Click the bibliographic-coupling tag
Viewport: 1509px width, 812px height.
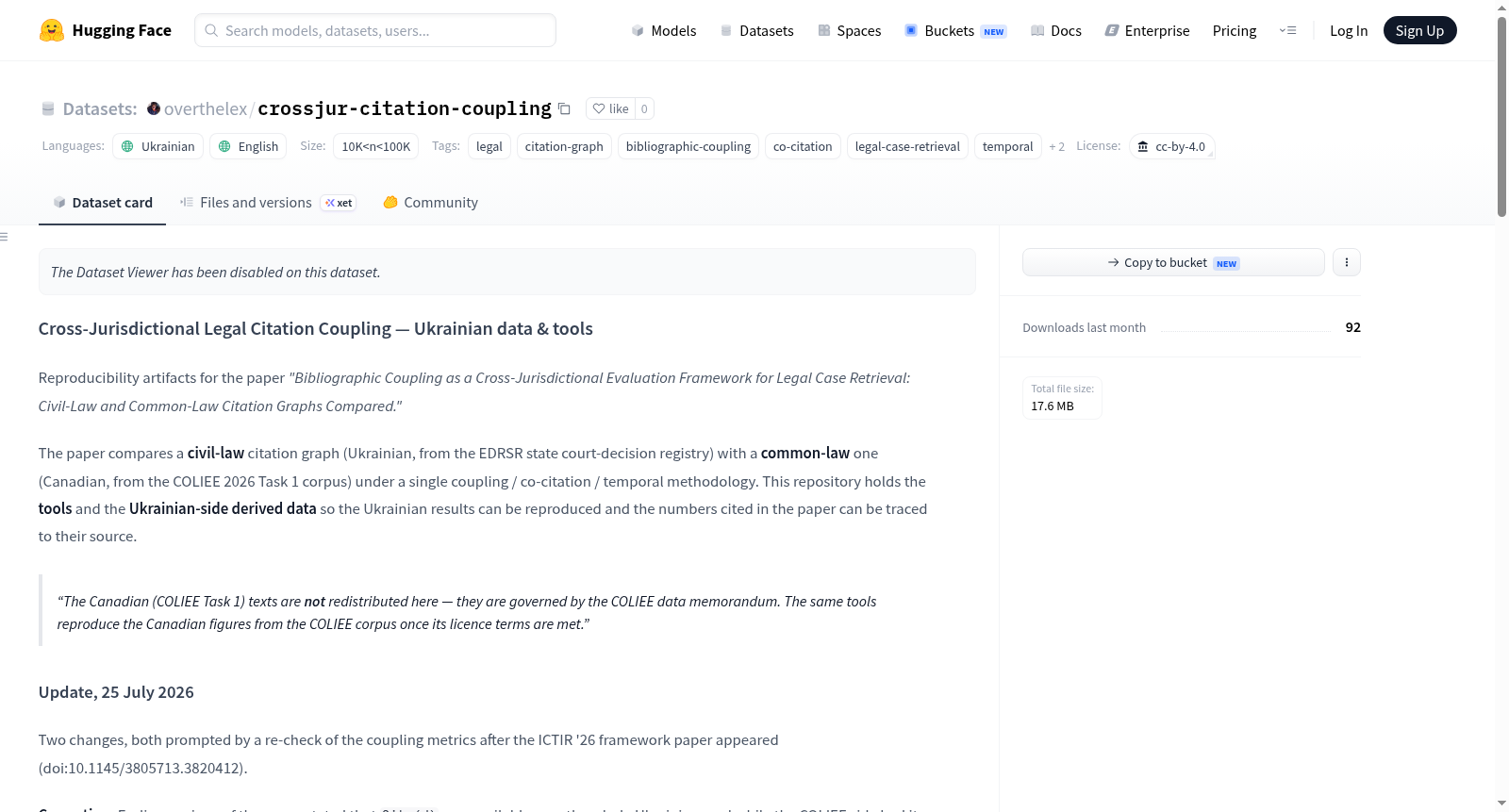point(688,146)
